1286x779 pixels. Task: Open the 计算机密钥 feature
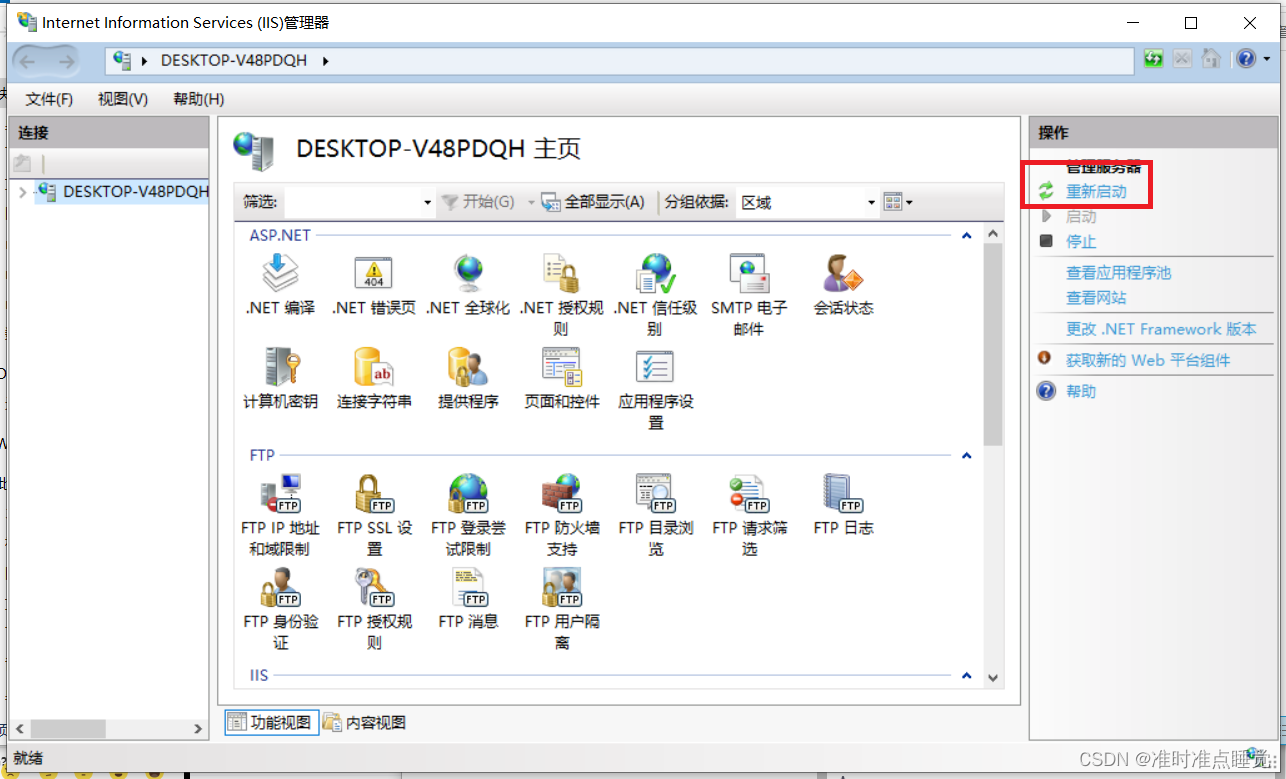click(280, 378)
